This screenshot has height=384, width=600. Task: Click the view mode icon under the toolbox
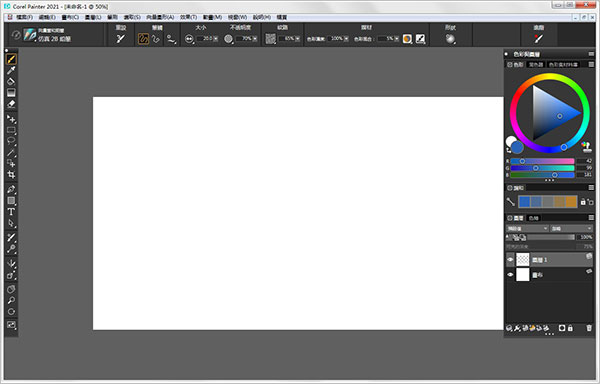11,325
